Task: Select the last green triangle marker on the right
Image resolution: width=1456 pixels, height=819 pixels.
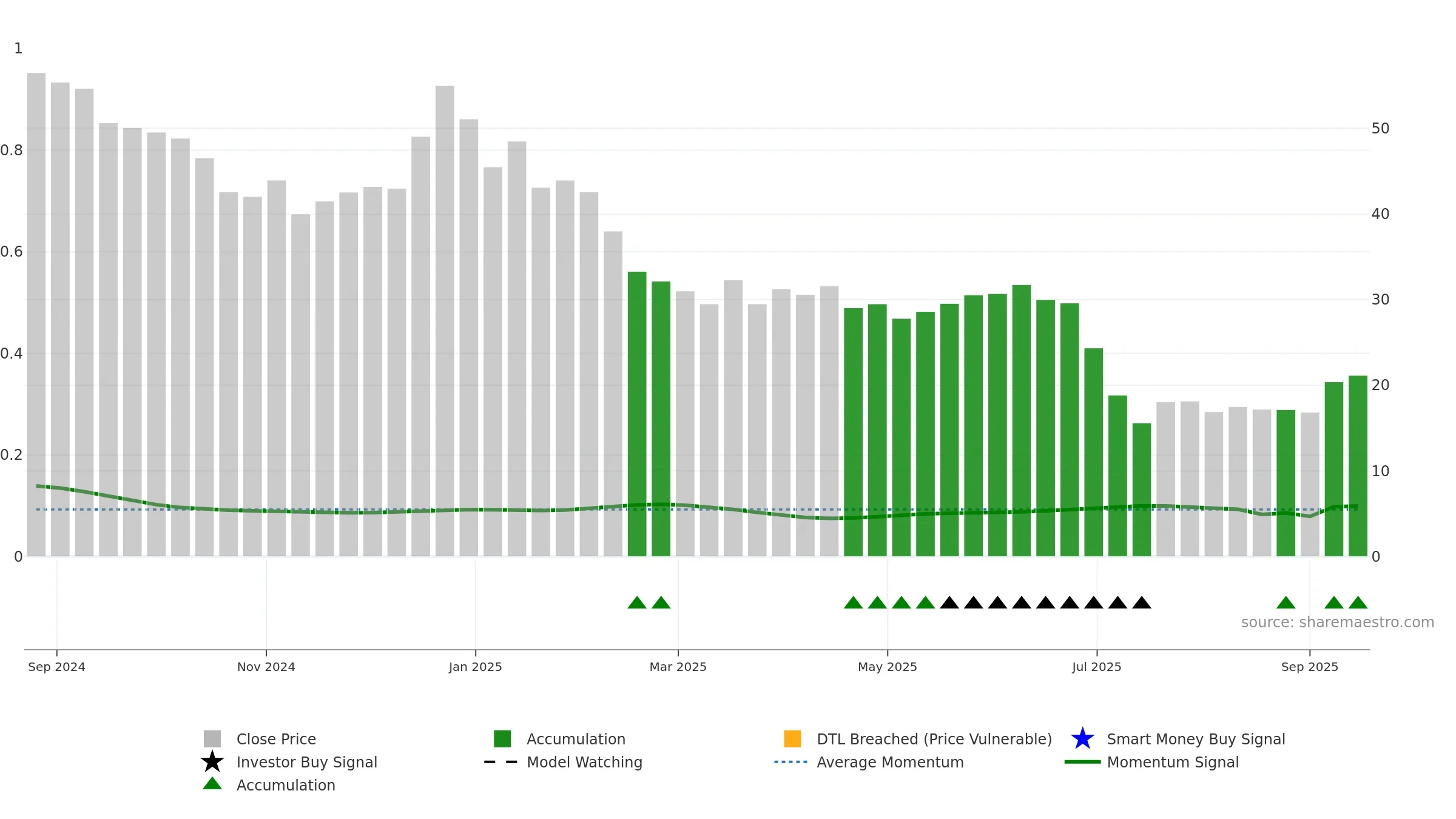Action: click(1358, 603)
